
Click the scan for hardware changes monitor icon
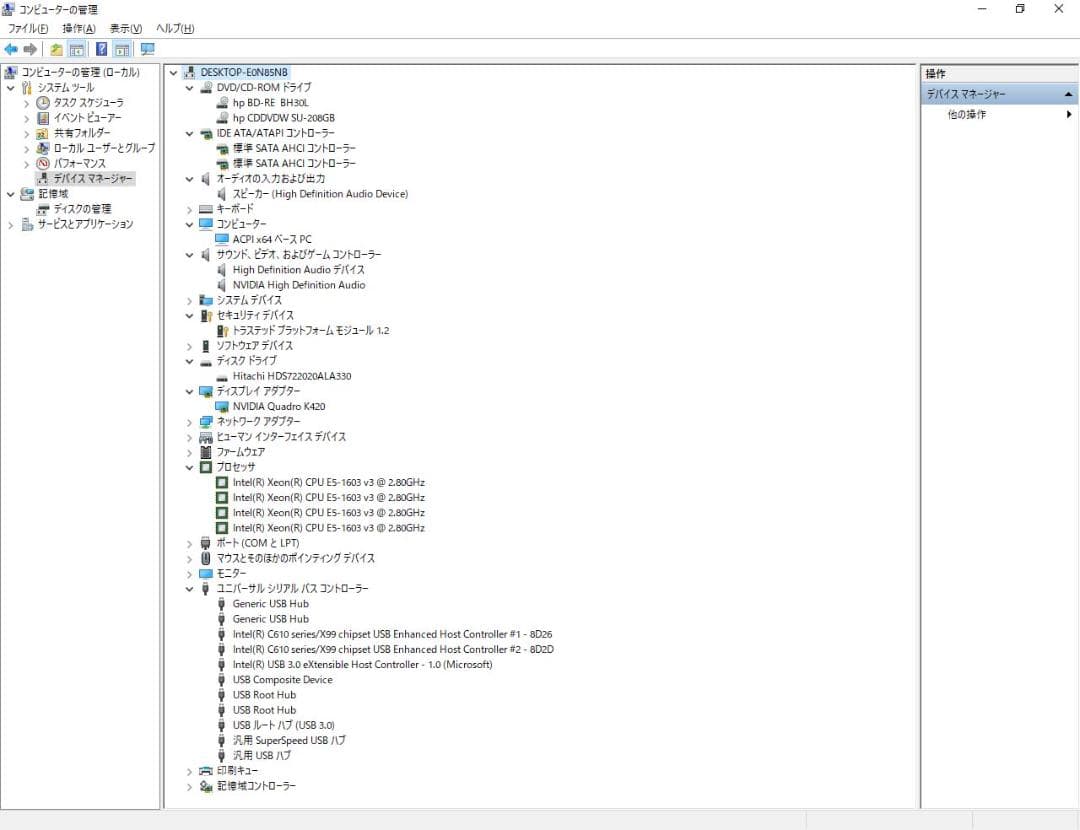147,49
